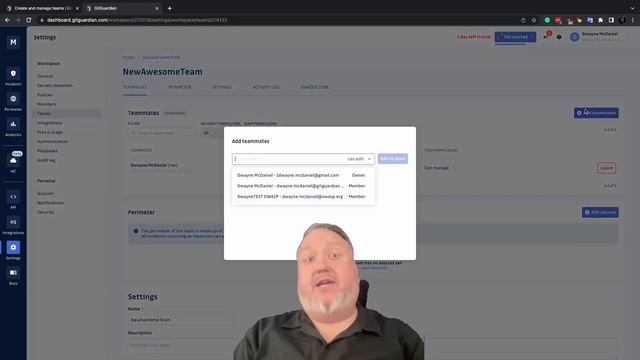This screenshot has height=360, width=640.
Task: Open Teams in settings menu
Action: [67, 113]
